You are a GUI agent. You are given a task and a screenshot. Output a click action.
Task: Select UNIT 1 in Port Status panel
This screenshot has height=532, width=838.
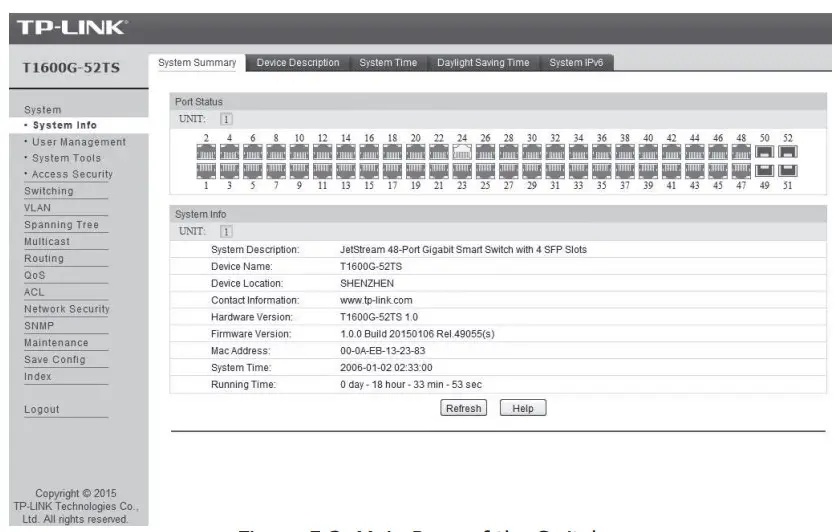(226, 119)
